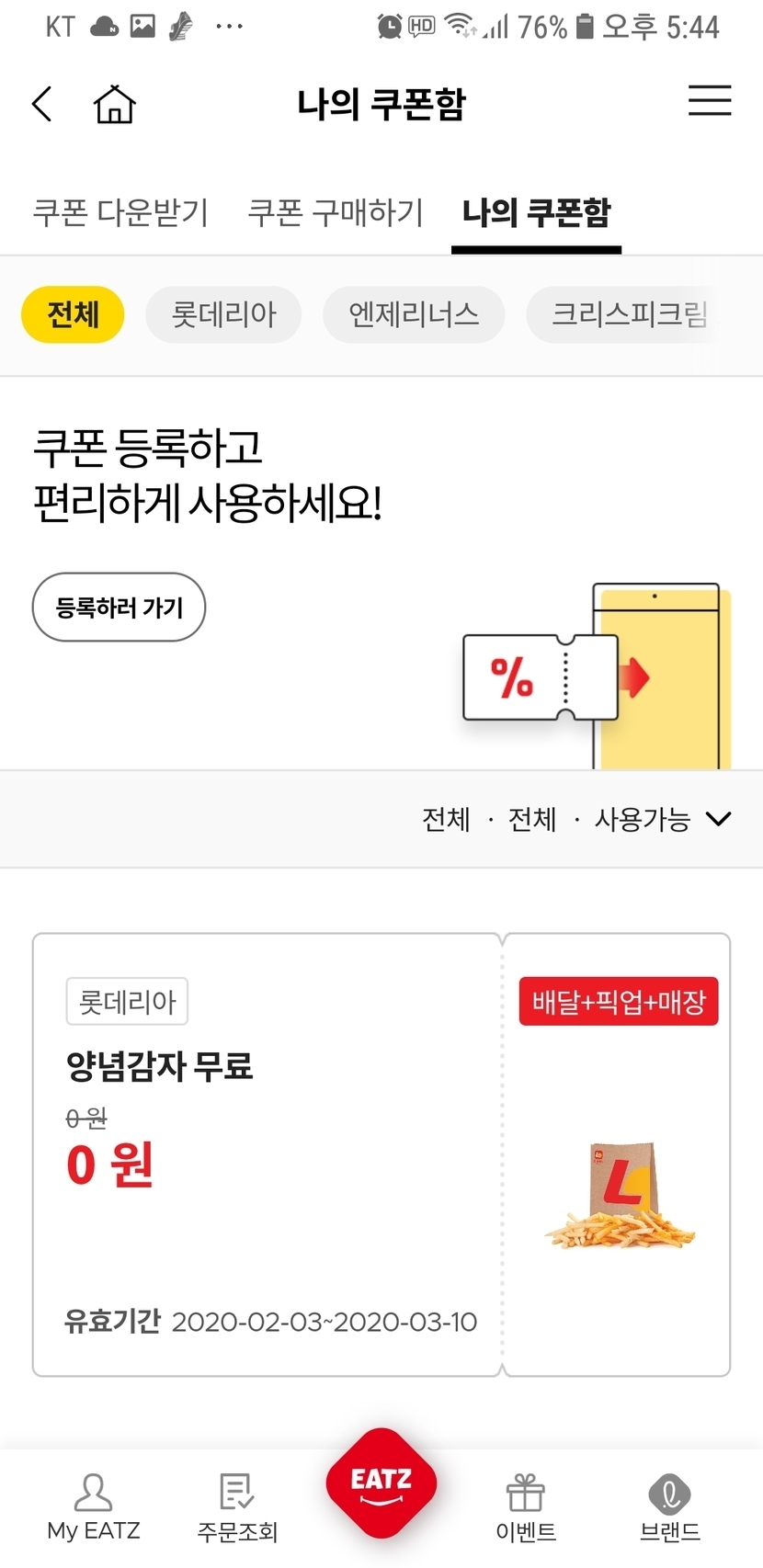The height and width of the screenshot is (1568, 763).
Task: Select the 나의 쿠폰함 tab
Action: (x=536, y=212)
